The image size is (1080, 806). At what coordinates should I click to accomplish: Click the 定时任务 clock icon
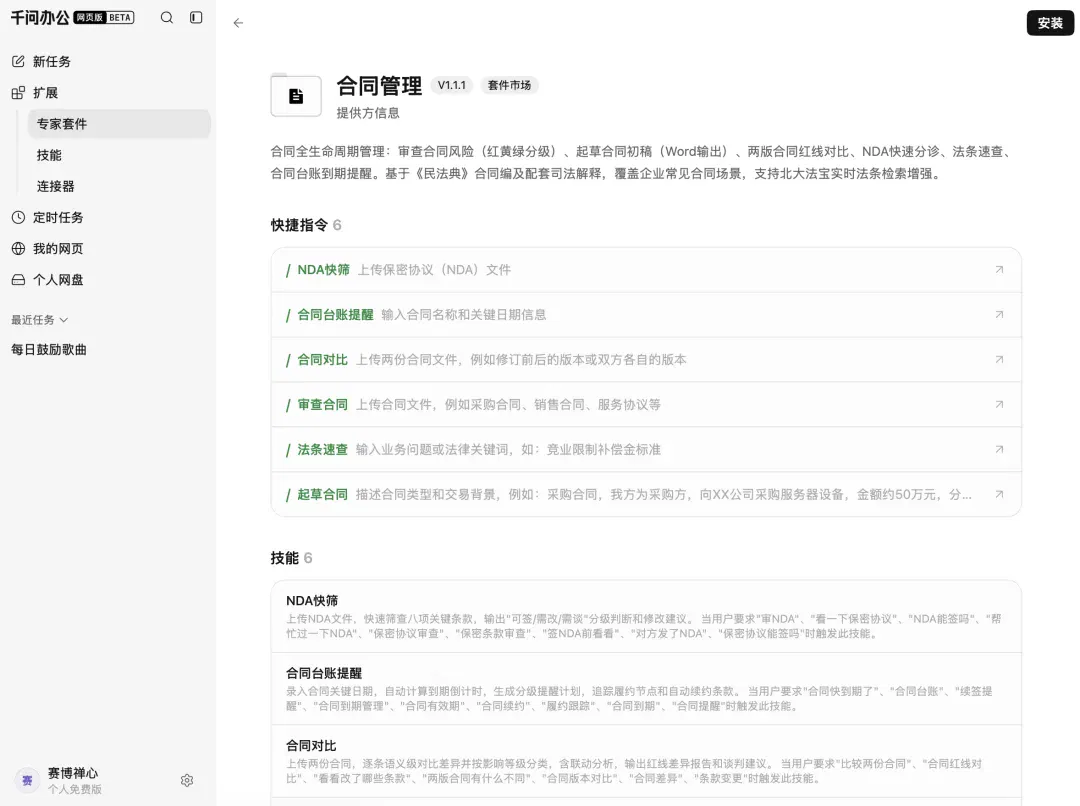click(x=19, y=217)
